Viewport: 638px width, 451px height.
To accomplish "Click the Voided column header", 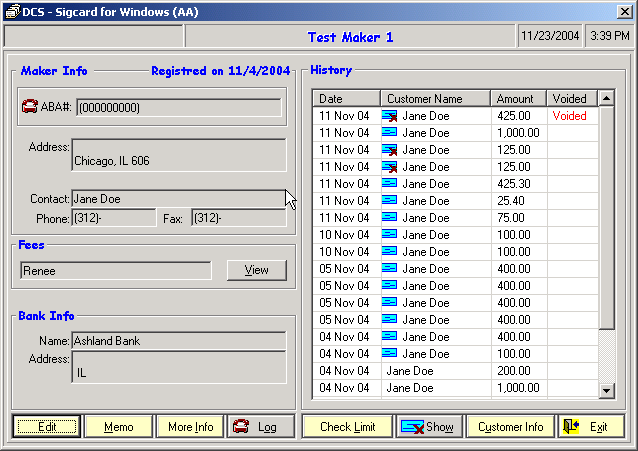I will (572, 99).
